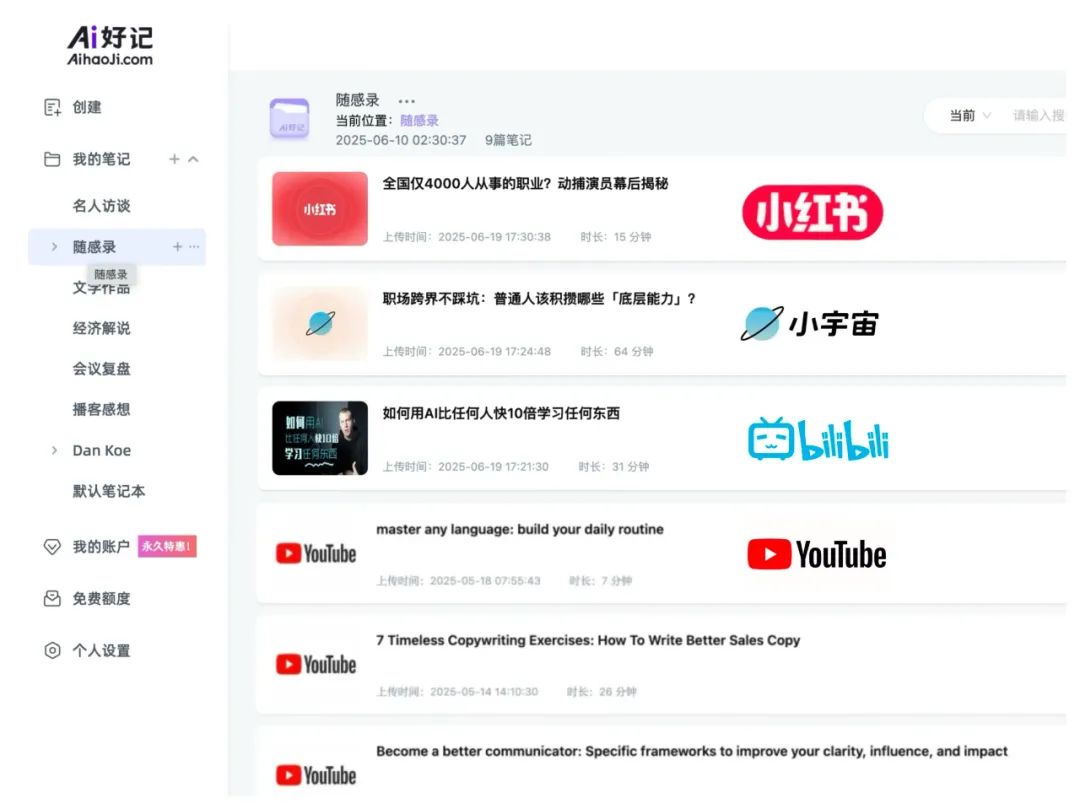Viewport: 1080px width, 809px height.
Task: Open the 经济解说 notebook
Action: [101, 328]
